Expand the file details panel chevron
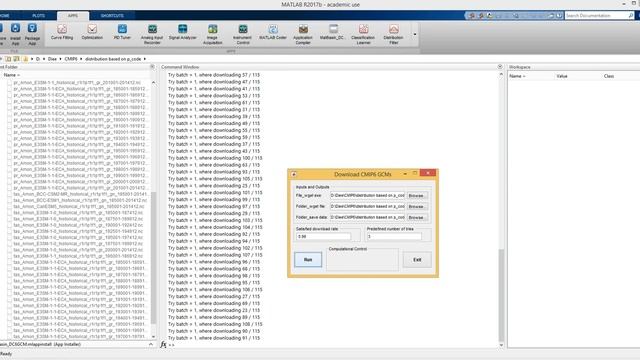 (x=151, y=344)
